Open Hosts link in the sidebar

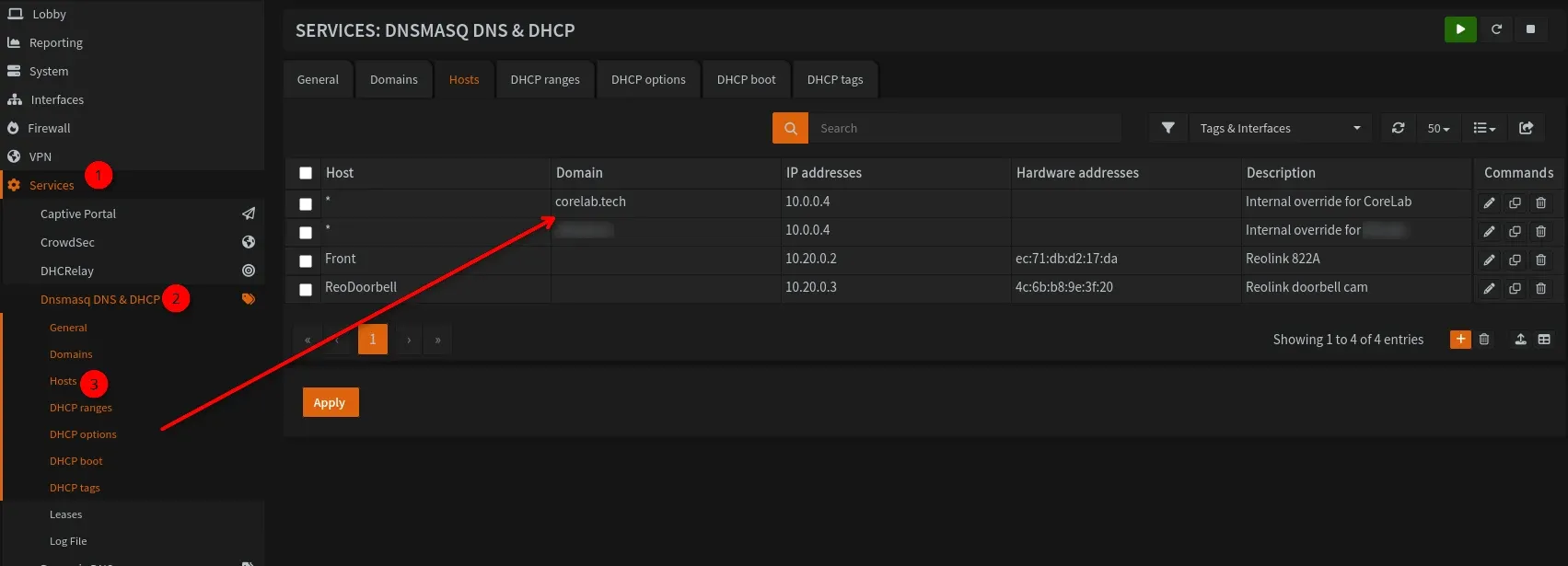click(64, 381)
